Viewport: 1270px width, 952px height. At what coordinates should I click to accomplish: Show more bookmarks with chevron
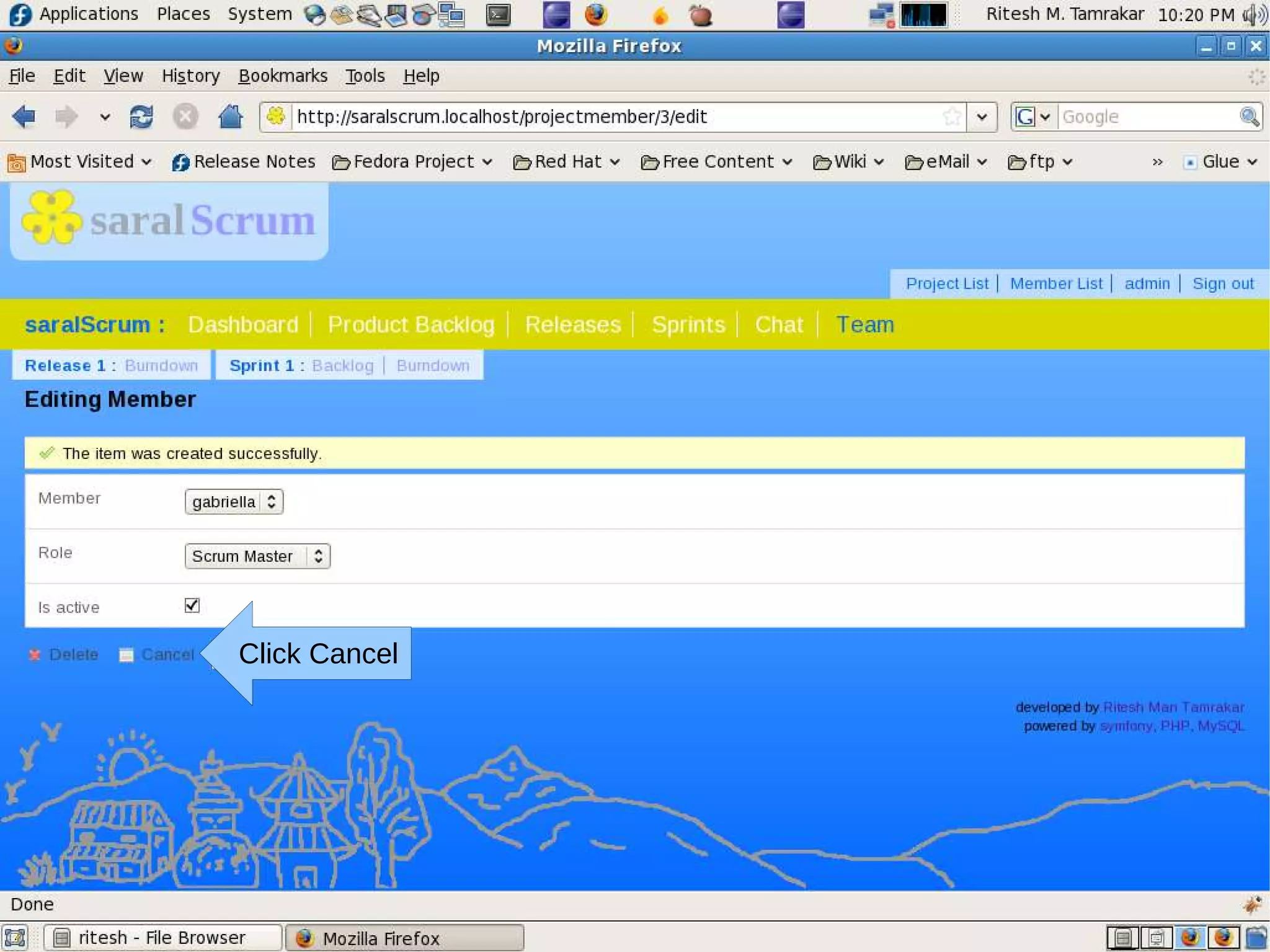[x=1157, y=162]
